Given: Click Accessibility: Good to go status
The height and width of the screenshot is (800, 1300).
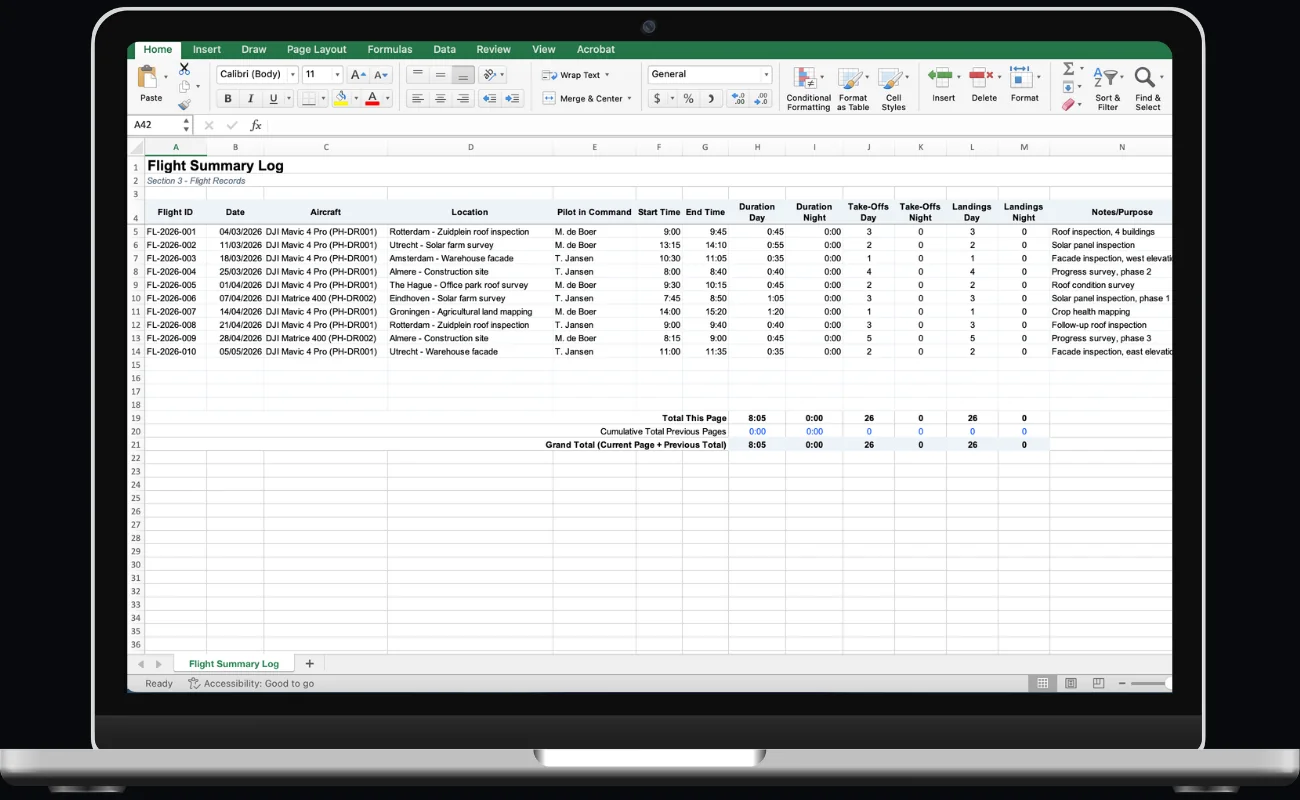Looking at the screenshot, I should (x=251, y=684).
